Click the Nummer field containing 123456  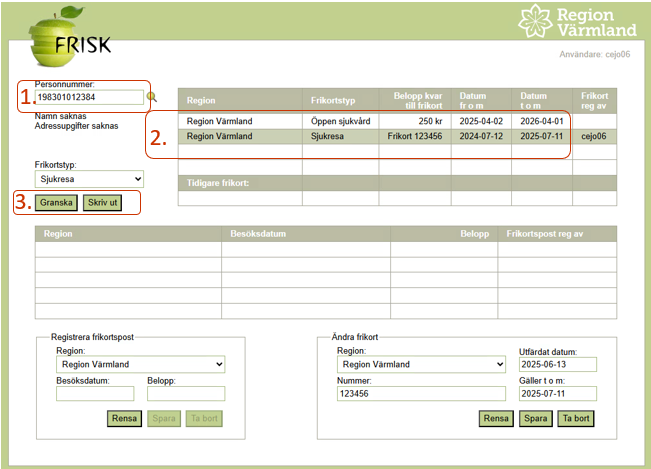[421, 394]
